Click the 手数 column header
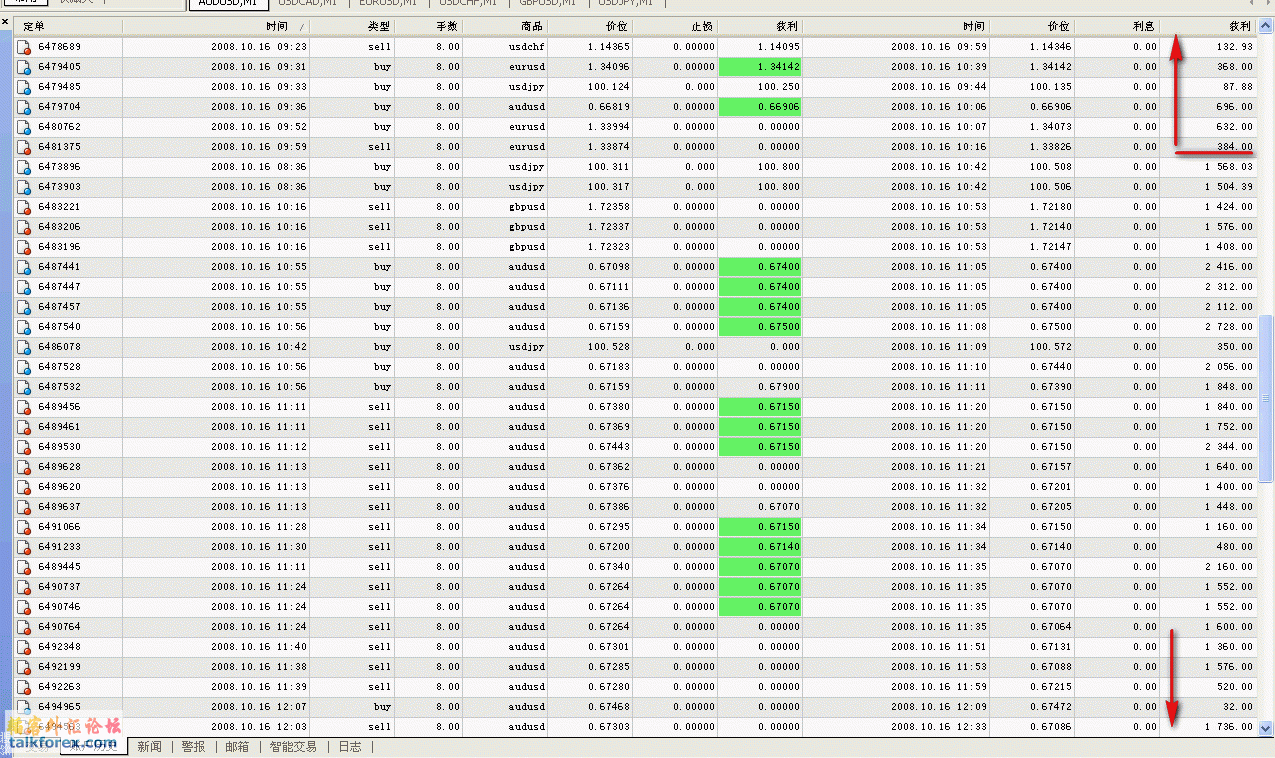Screen dimensions: 1275x758 coord(429,26)
